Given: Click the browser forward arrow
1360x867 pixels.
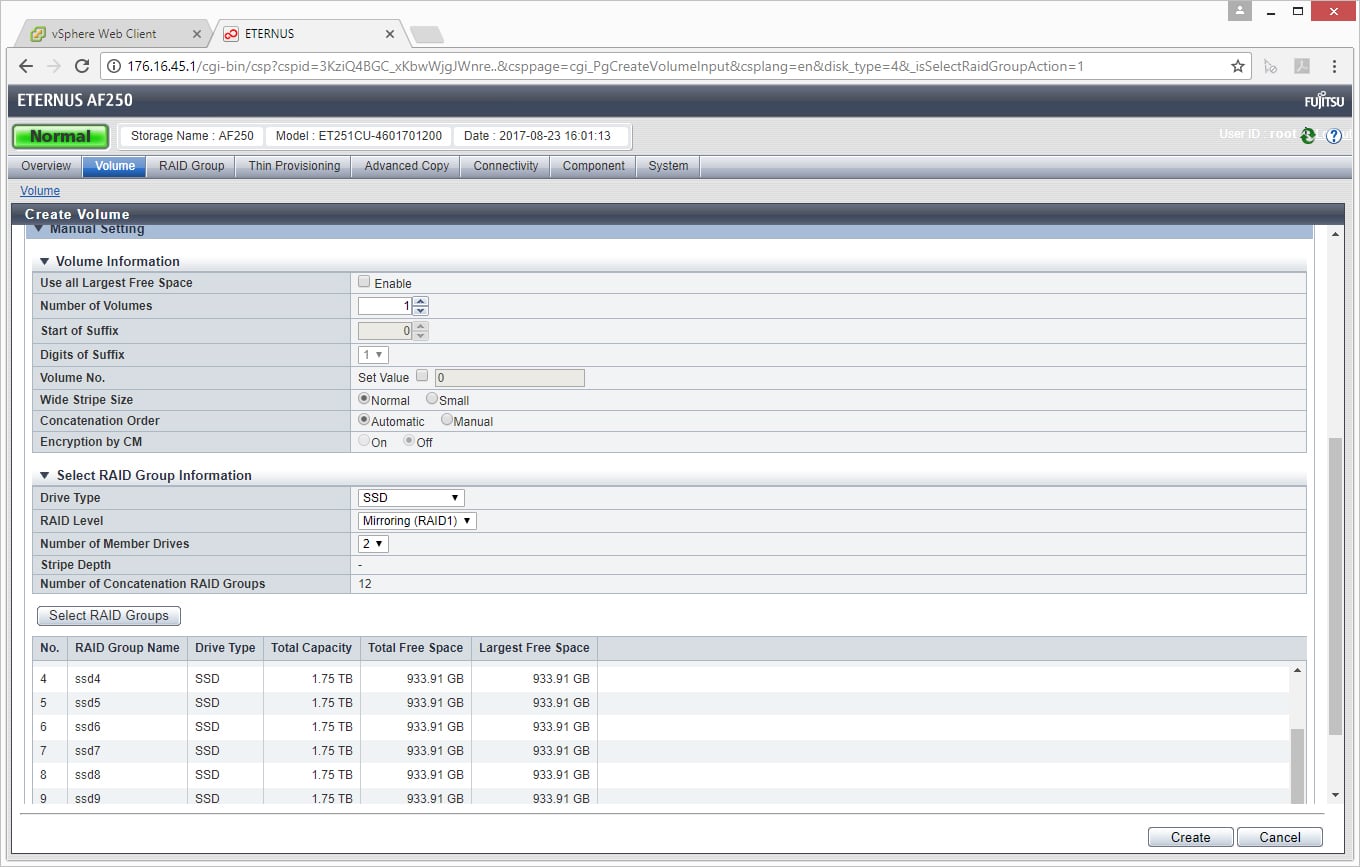Looking at the screenshot, I should tap(54, 66).
